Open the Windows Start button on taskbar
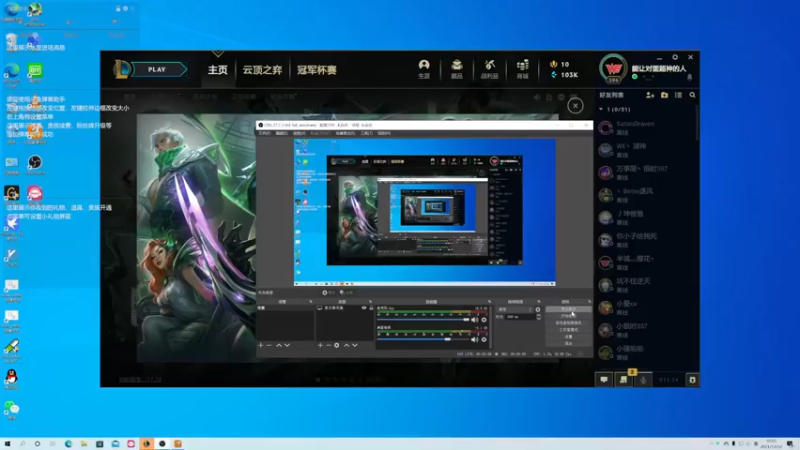Screen dimensions: 800x450 pos(7,444)
